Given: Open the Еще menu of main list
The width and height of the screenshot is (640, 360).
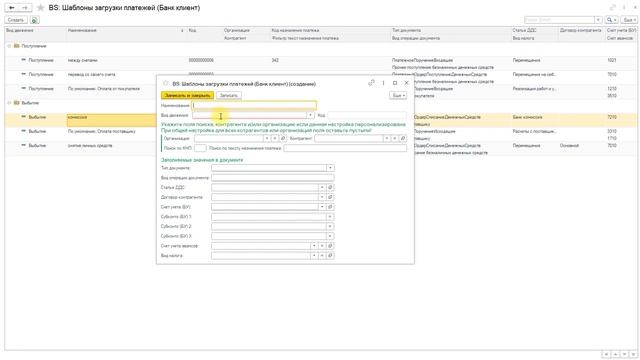Looking at the screenshot, I should (x=629, y=20).
